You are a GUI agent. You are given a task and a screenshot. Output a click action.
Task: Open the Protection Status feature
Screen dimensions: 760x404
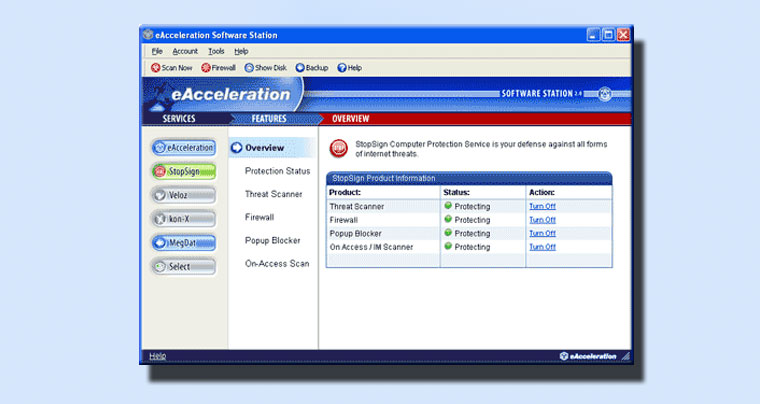click(277, 171)
